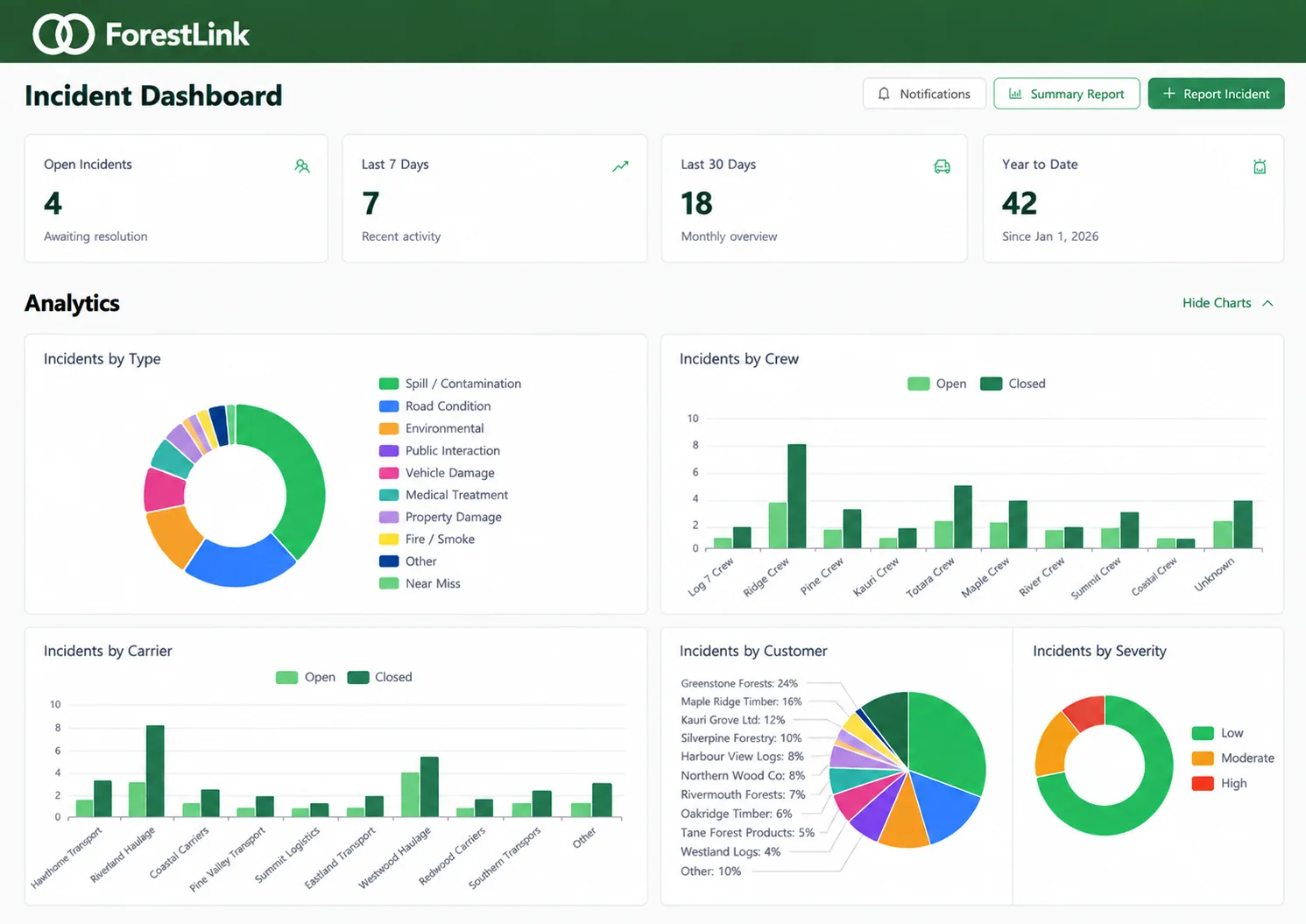Toggle High in the severity legend
The image size is (1306, 924).
1219,784
